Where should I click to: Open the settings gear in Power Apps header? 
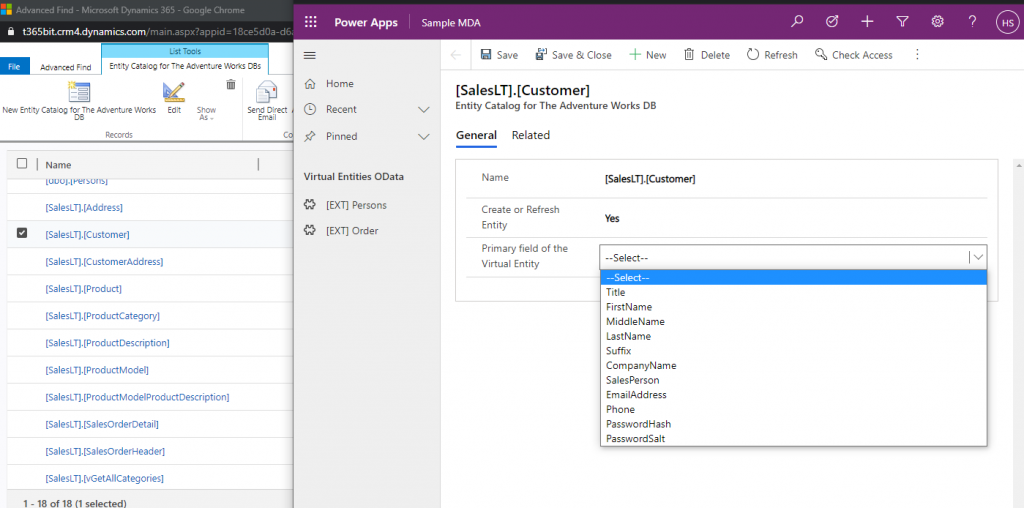click(x=938, y=22)
